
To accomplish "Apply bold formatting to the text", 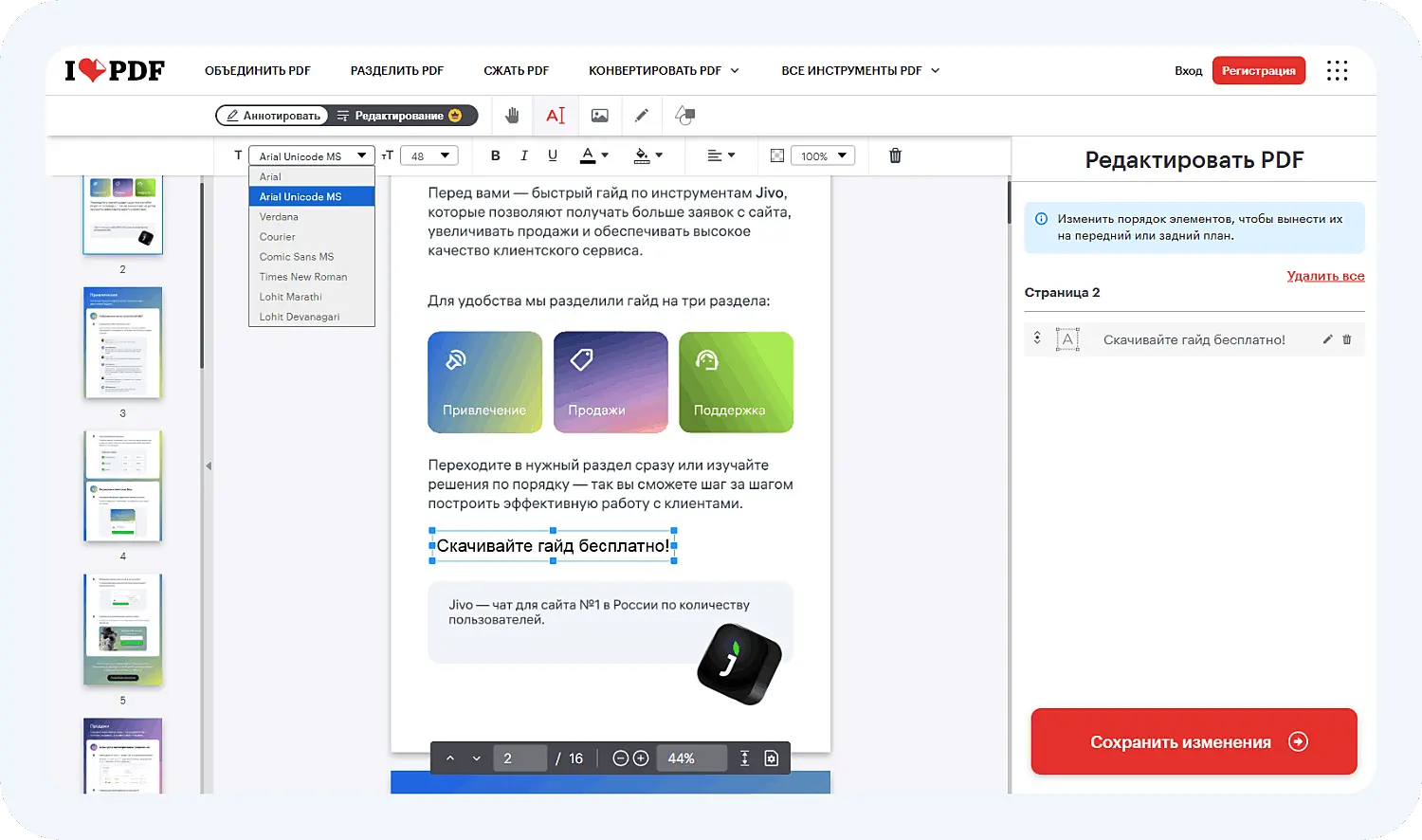I will [495, 155].
